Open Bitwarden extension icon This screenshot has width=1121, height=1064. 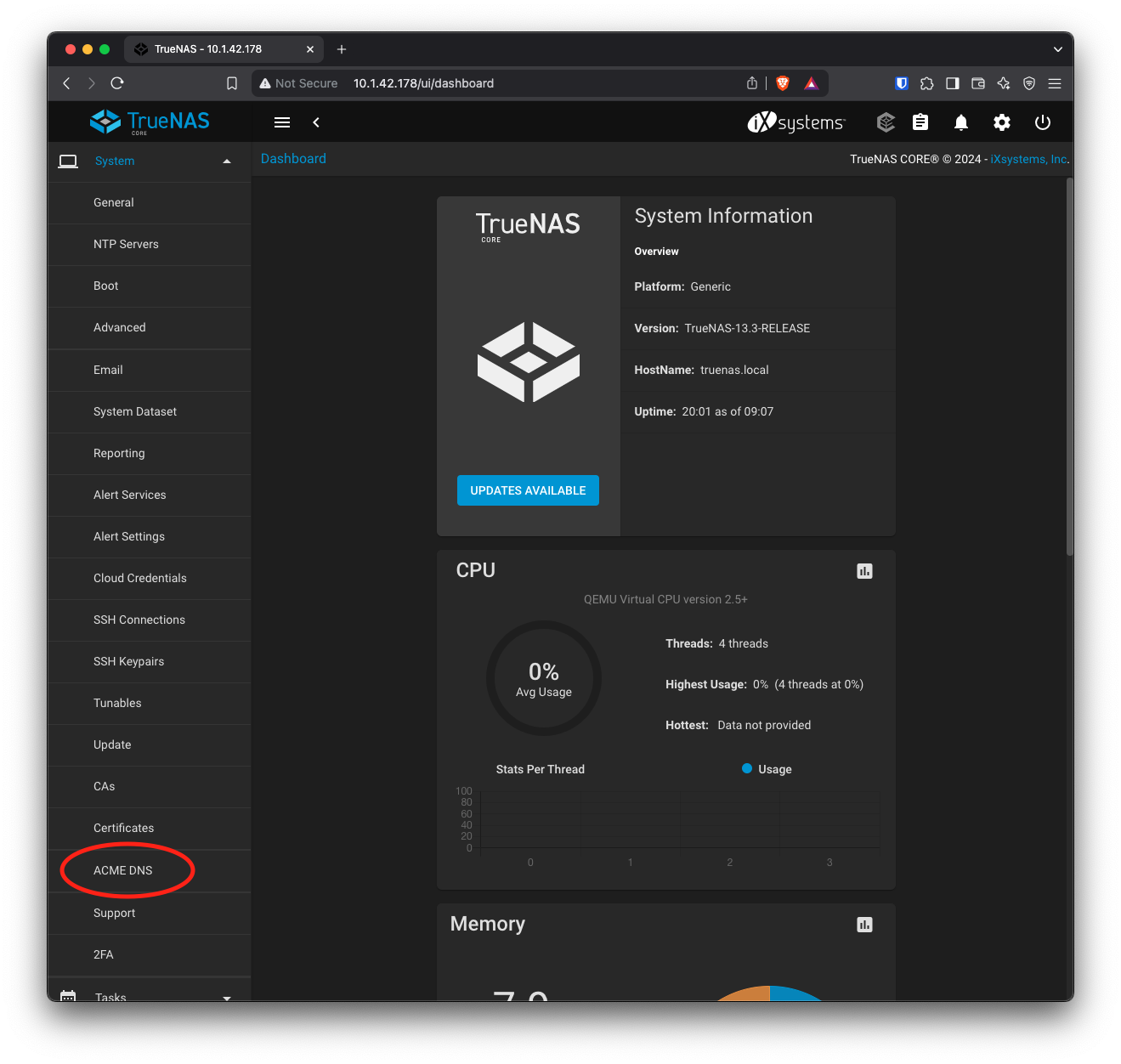(x=902, y=83)
